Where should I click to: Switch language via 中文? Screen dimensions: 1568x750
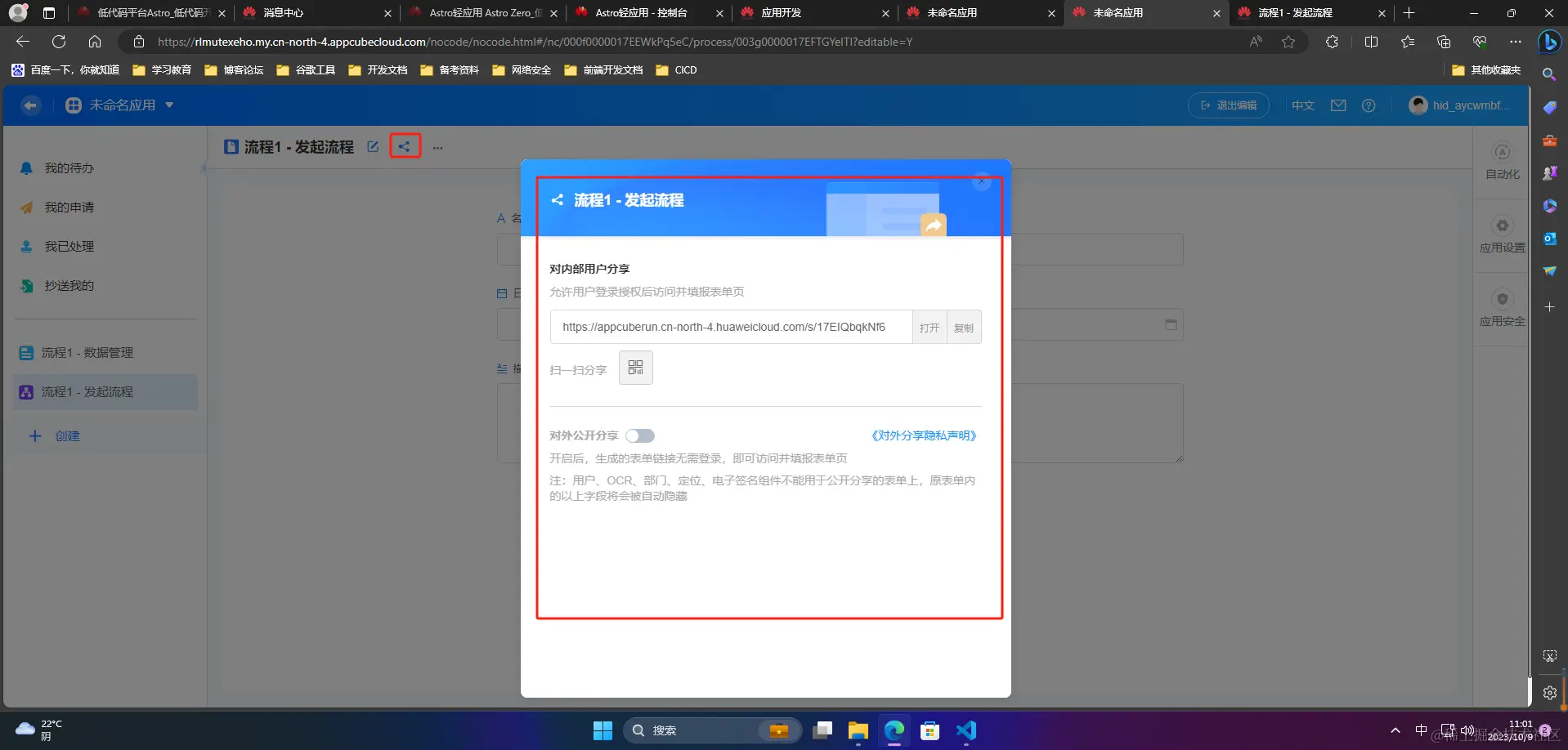pyautogui.click(x=1303, y=105)
